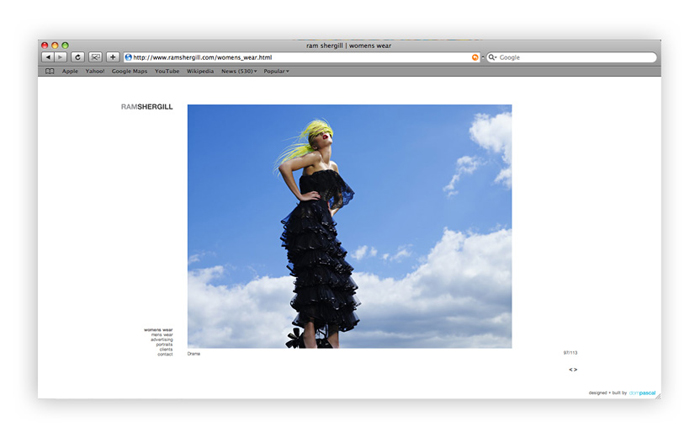The image size is (700, 438).
Task: Open the Google Maps bookmark
Action: 129,71
